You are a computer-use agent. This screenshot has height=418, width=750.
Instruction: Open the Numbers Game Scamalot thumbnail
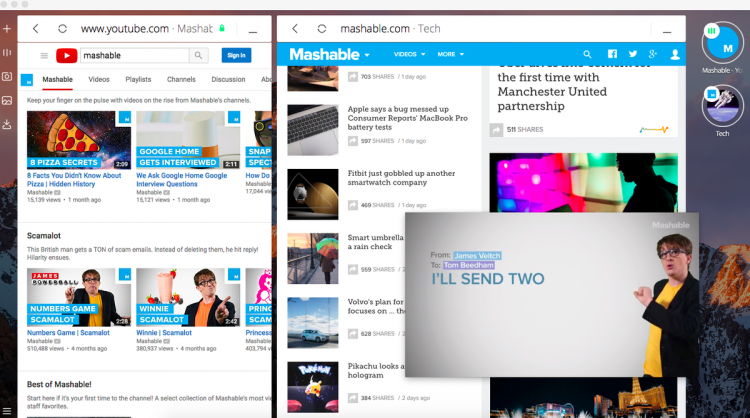[x=78, y=297]
